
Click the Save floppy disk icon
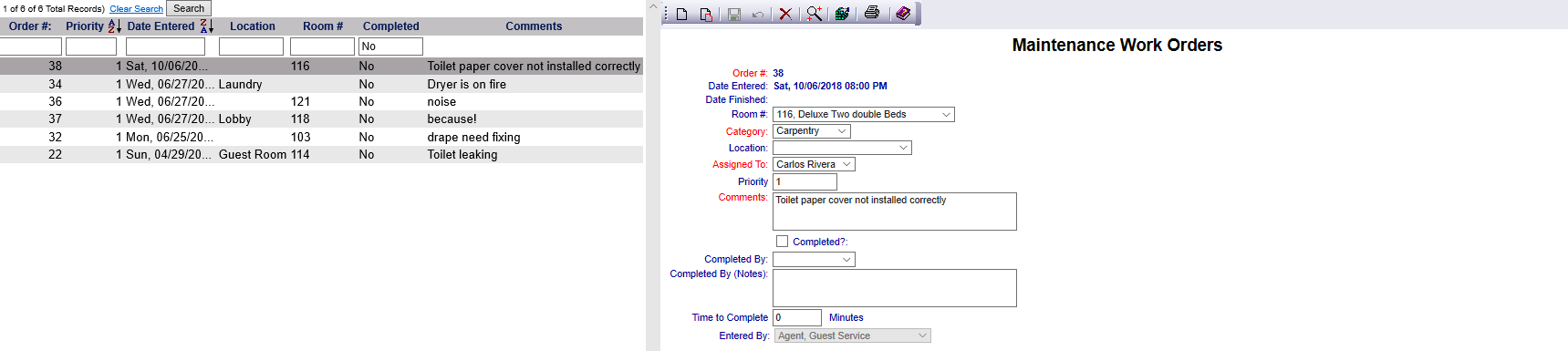click(734, 14)
